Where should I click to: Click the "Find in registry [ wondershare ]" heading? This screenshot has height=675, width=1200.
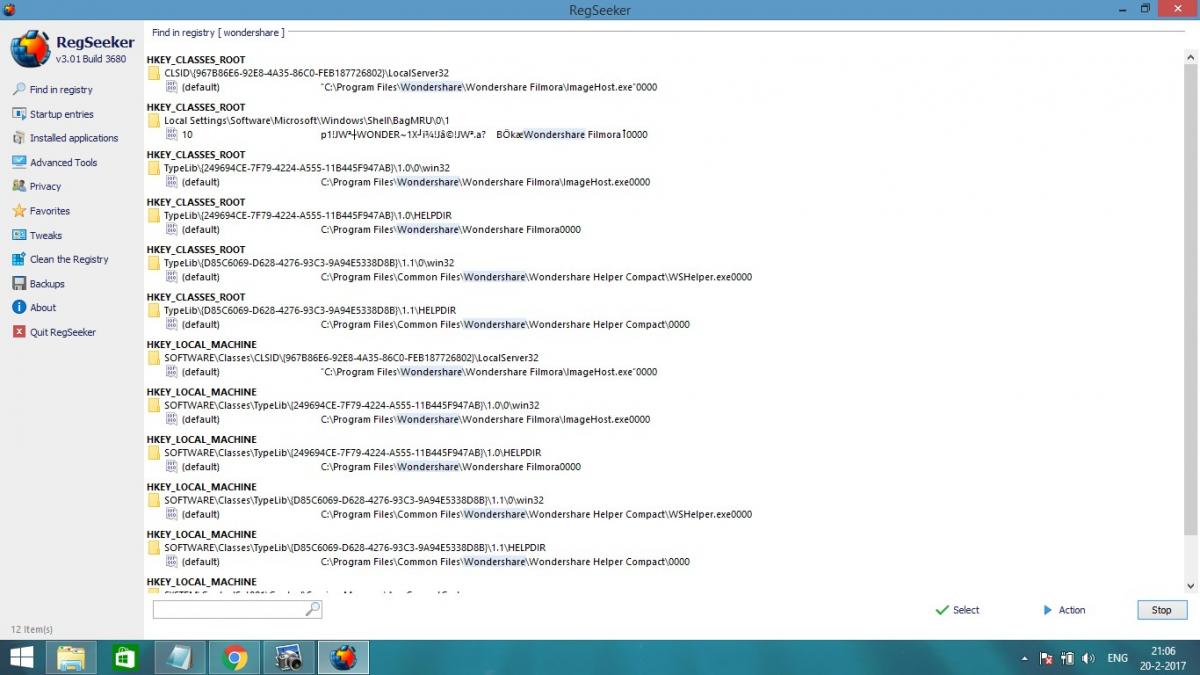pos(218,33)
